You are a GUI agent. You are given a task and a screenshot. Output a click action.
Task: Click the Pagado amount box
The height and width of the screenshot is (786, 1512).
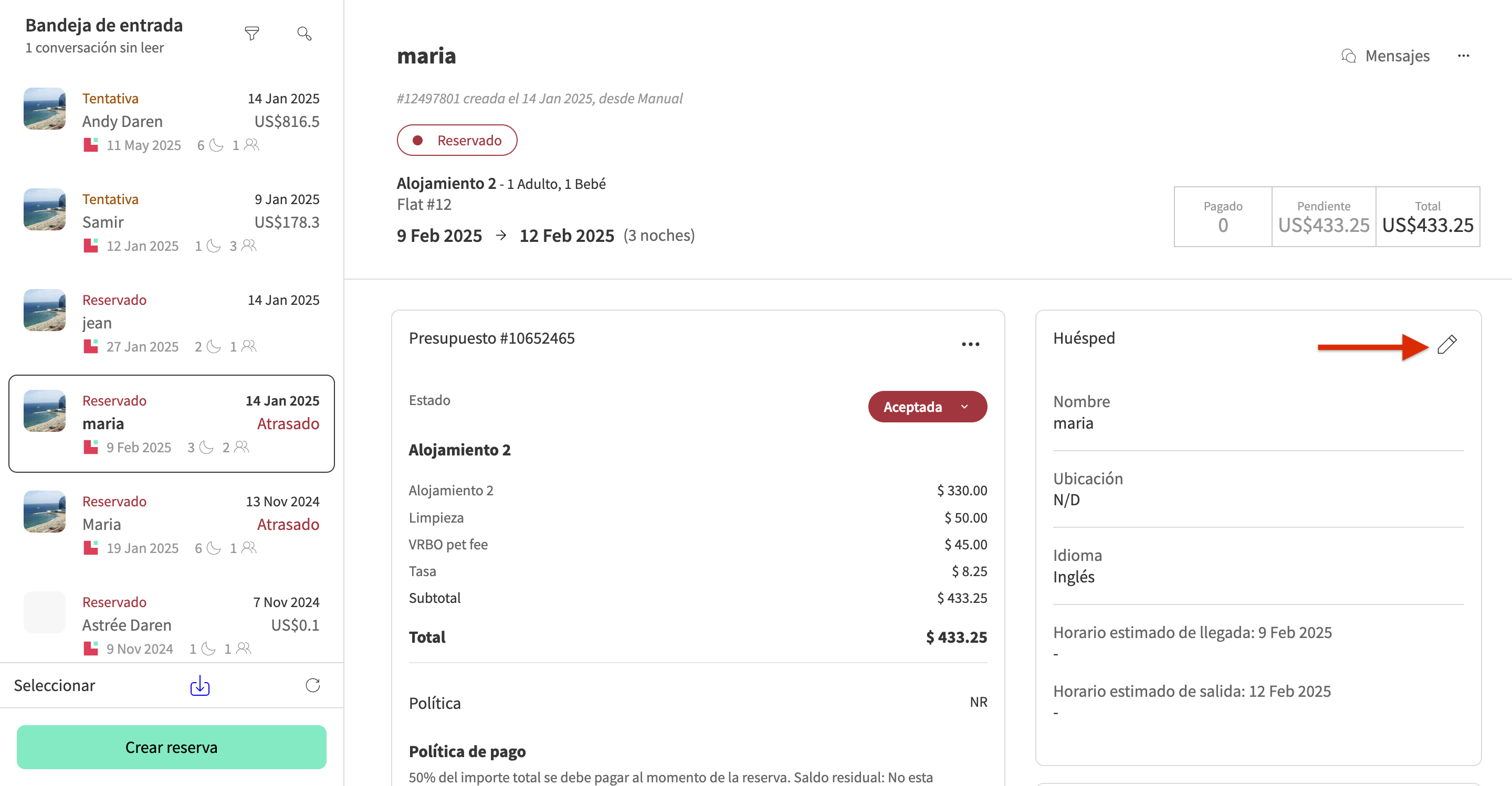tap(1222, 217)
